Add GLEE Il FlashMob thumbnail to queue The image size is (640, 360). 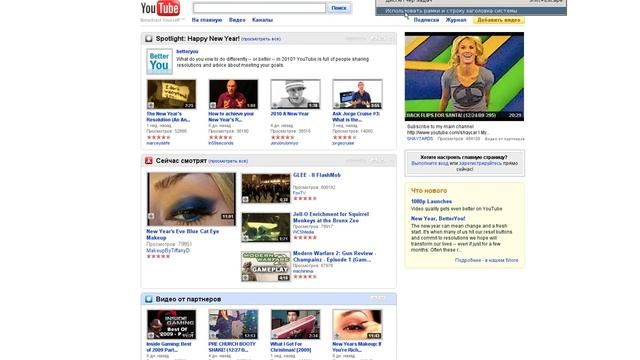click(245, 200)
